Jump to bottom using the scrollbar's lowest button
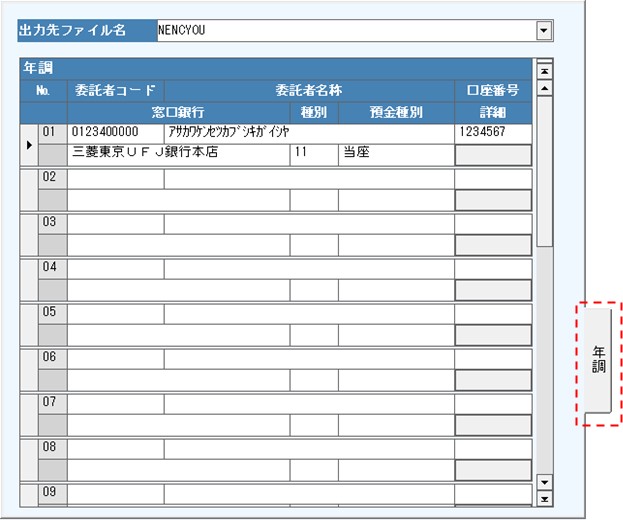 [544, 498]
